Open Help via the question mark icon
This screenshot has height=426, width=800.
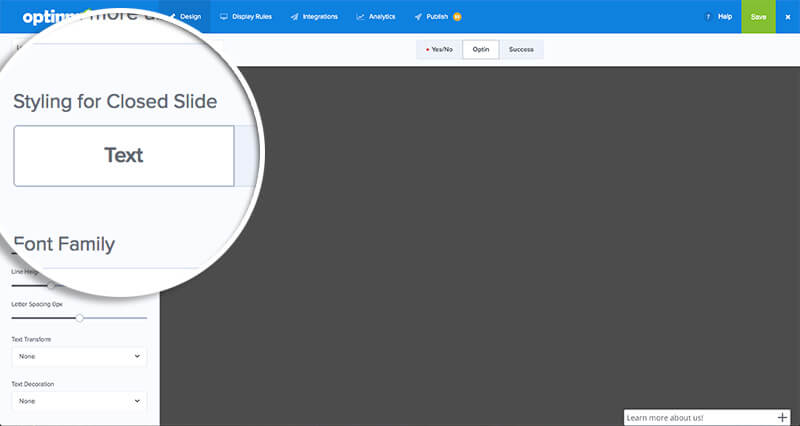[708, 17]
